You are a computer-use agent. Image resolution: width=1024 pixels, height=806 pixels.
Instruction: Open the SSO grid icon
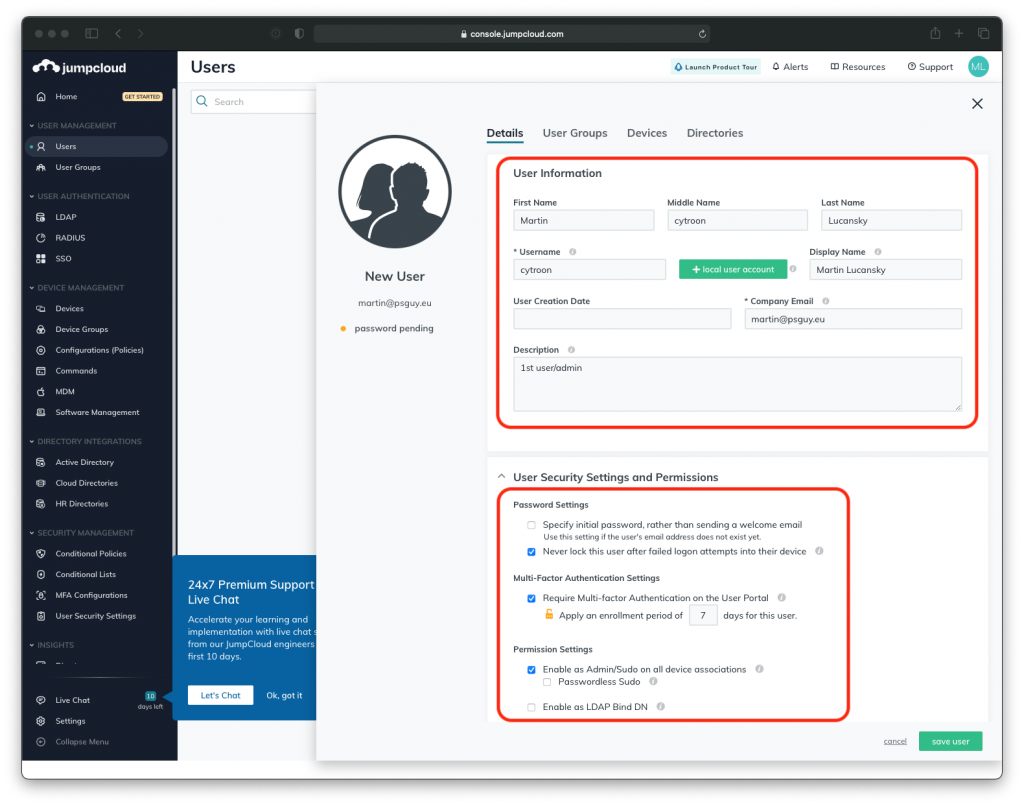coord(41,259)
